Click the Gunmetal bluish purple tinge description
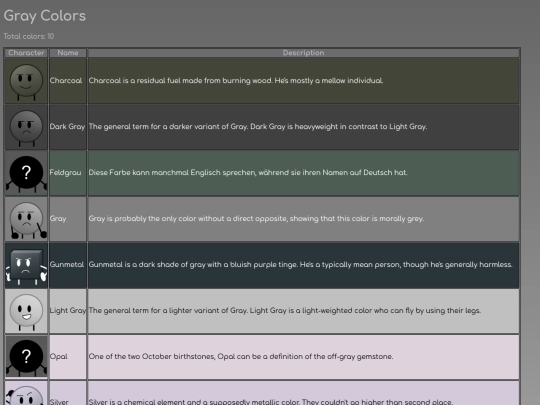540x405 pixels. click(x=301, y=264)
